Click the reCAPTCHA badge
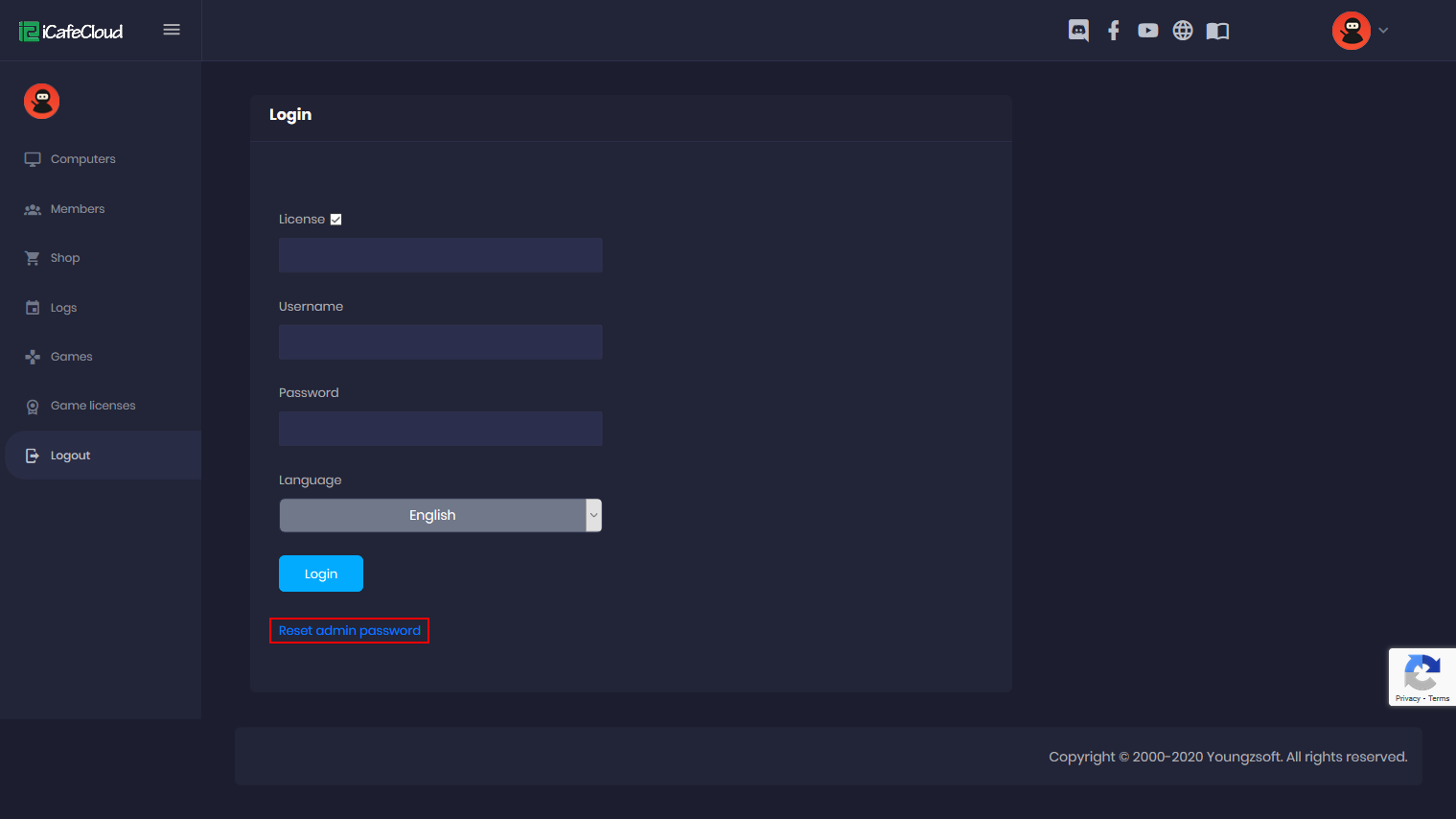This screenshot has height=819, width=1456. pyautogui.click(x=1421, y=677)
